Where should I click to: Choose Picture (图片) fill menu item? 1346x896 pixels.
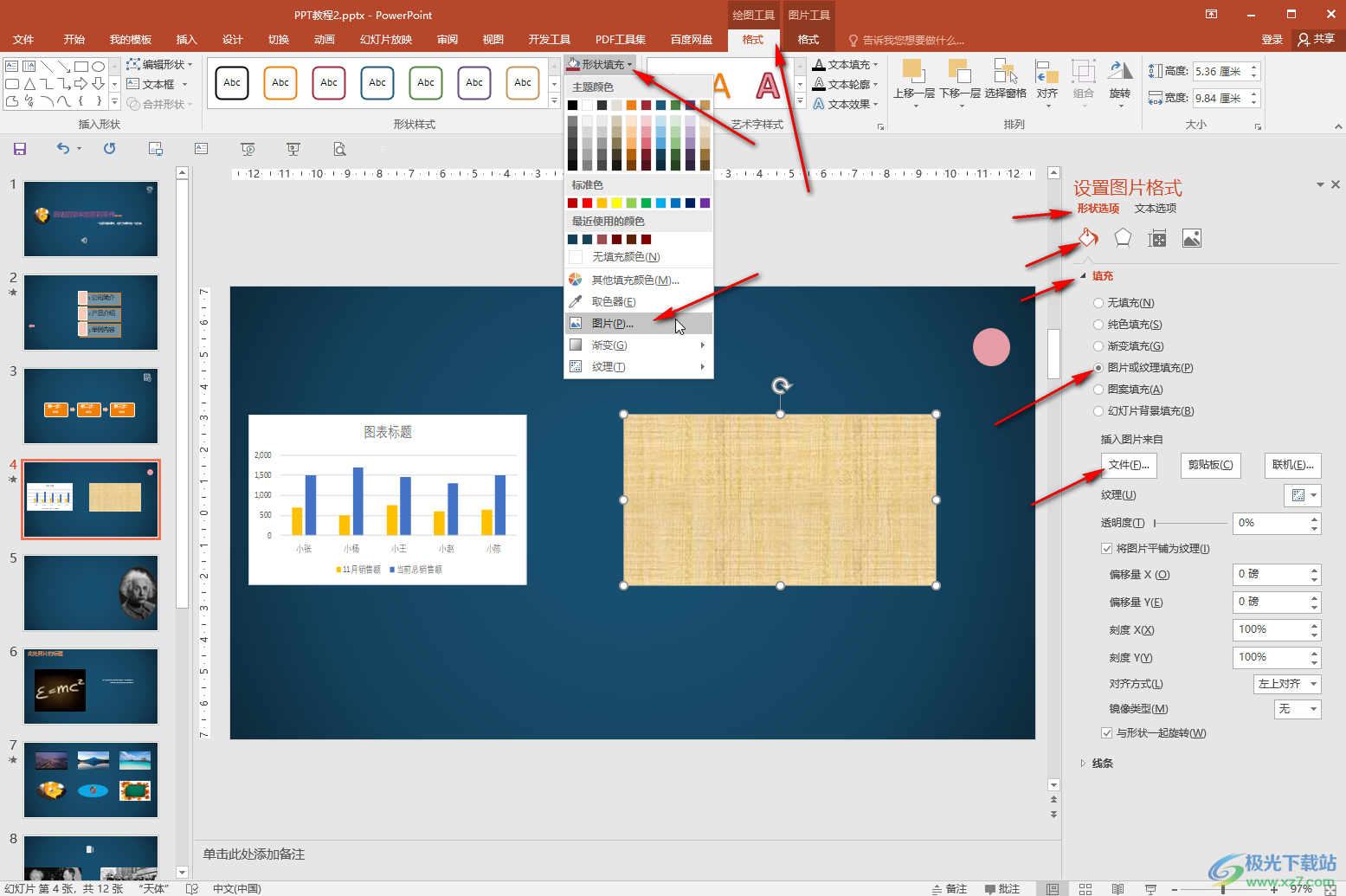tap(638, 323)
